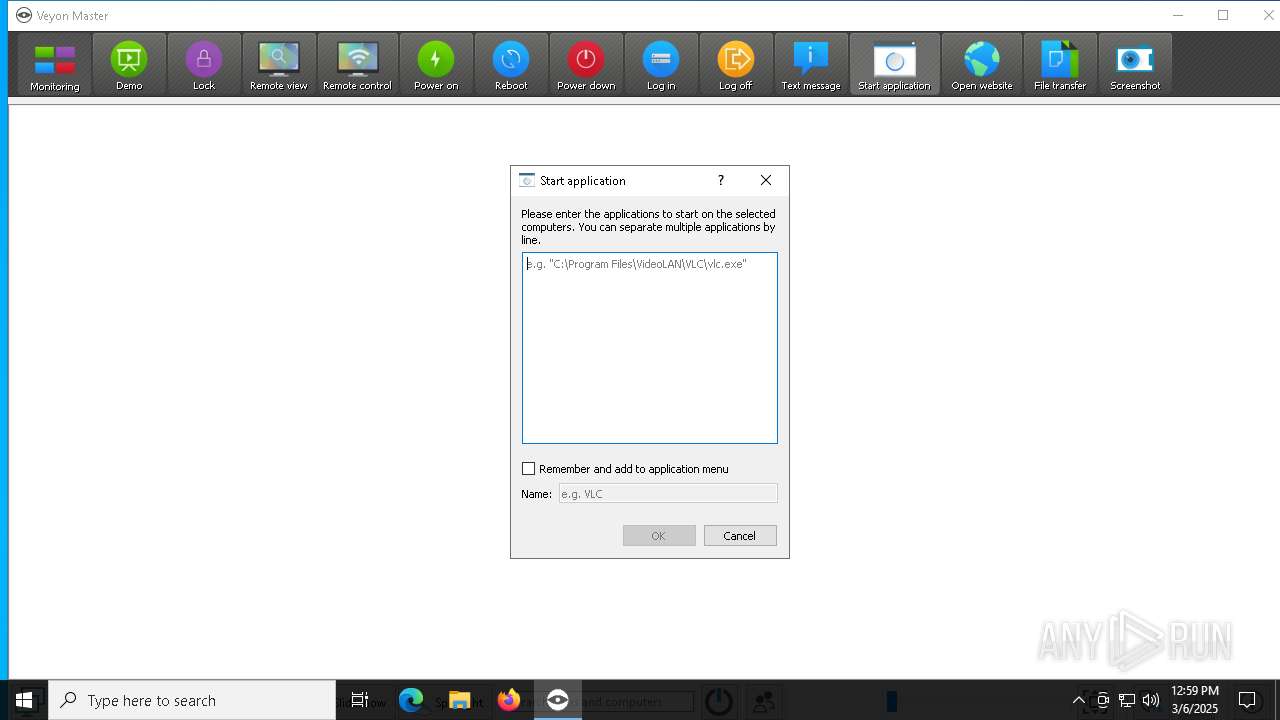Open Remote view
Image resolution: width=1280 pixels, height=720 pixels.
point(279,65)
